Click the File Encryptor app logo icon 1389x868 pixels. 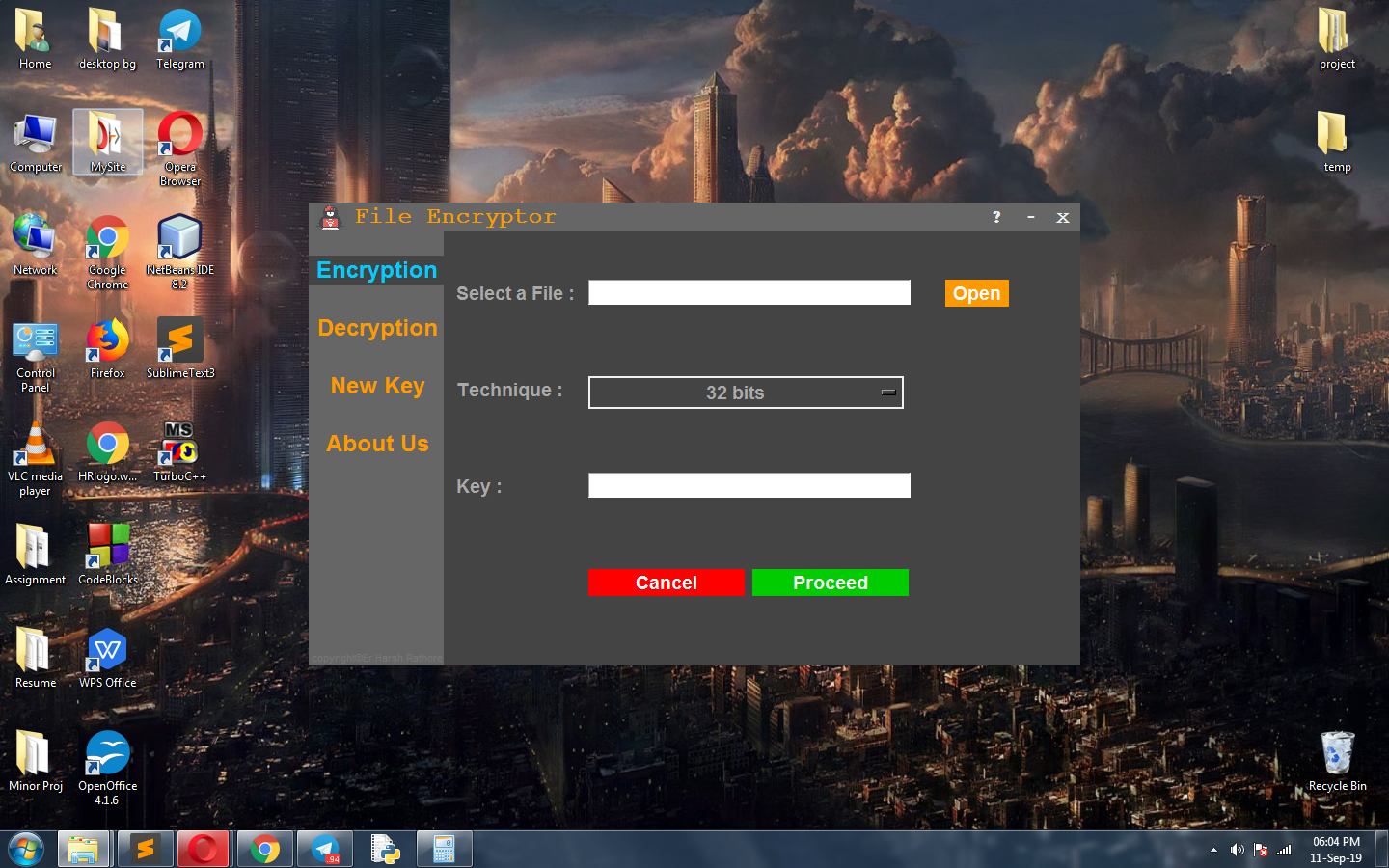(x=331, y=218)
